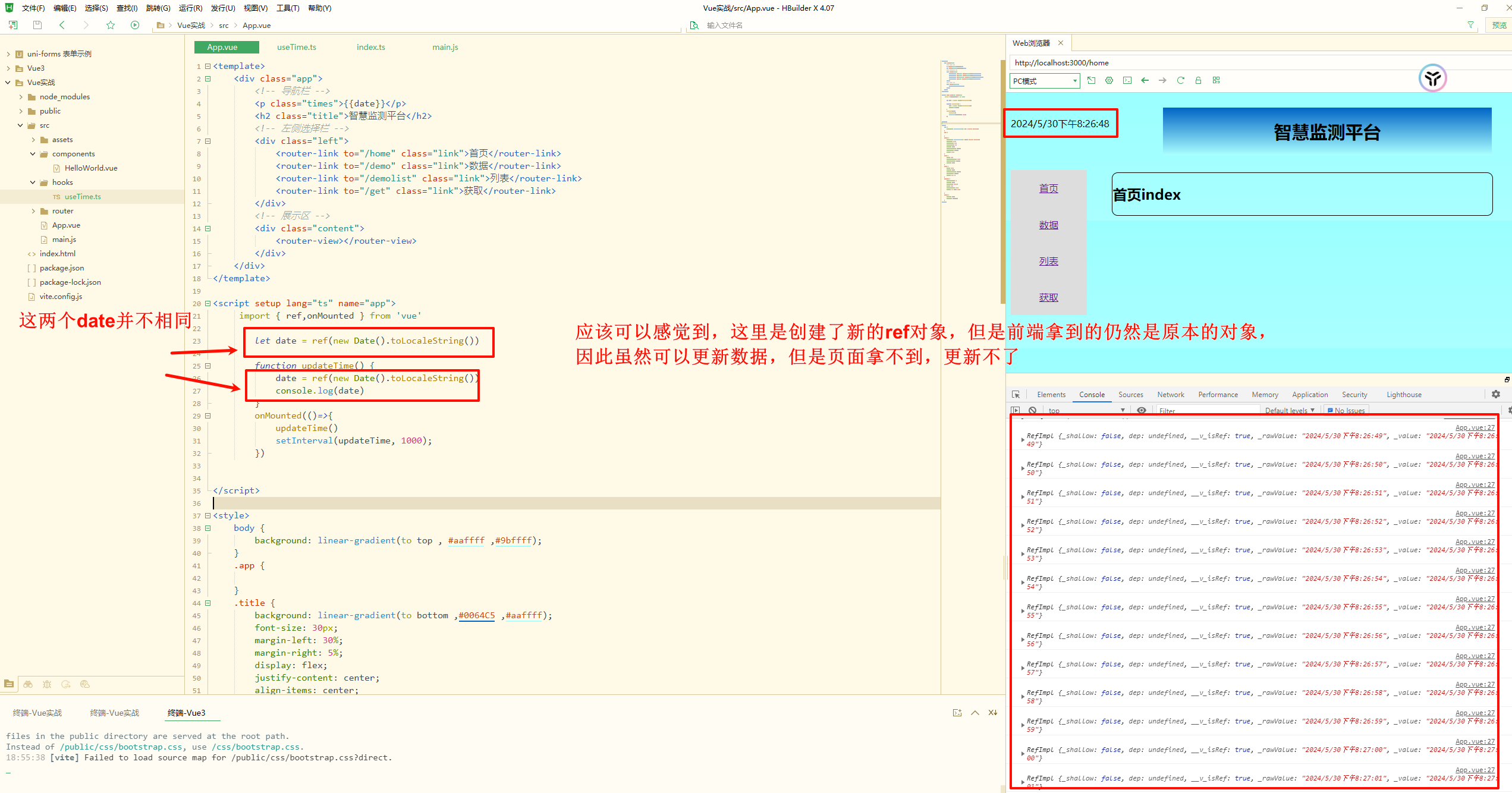Click the run/play toolbar icon

click(x=135, y=25)
